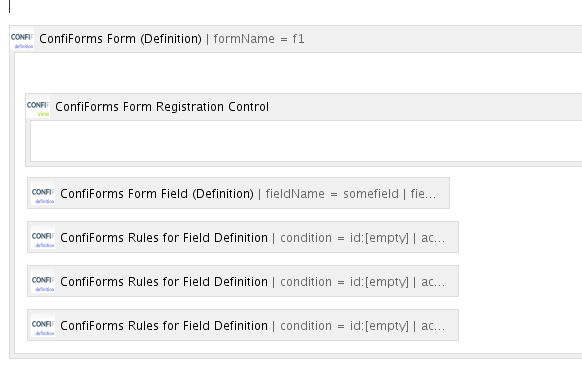Viewport: 582px width, 378px height.
Task: Select the first Rules for Field Definition icon
Action: [43, 238]
